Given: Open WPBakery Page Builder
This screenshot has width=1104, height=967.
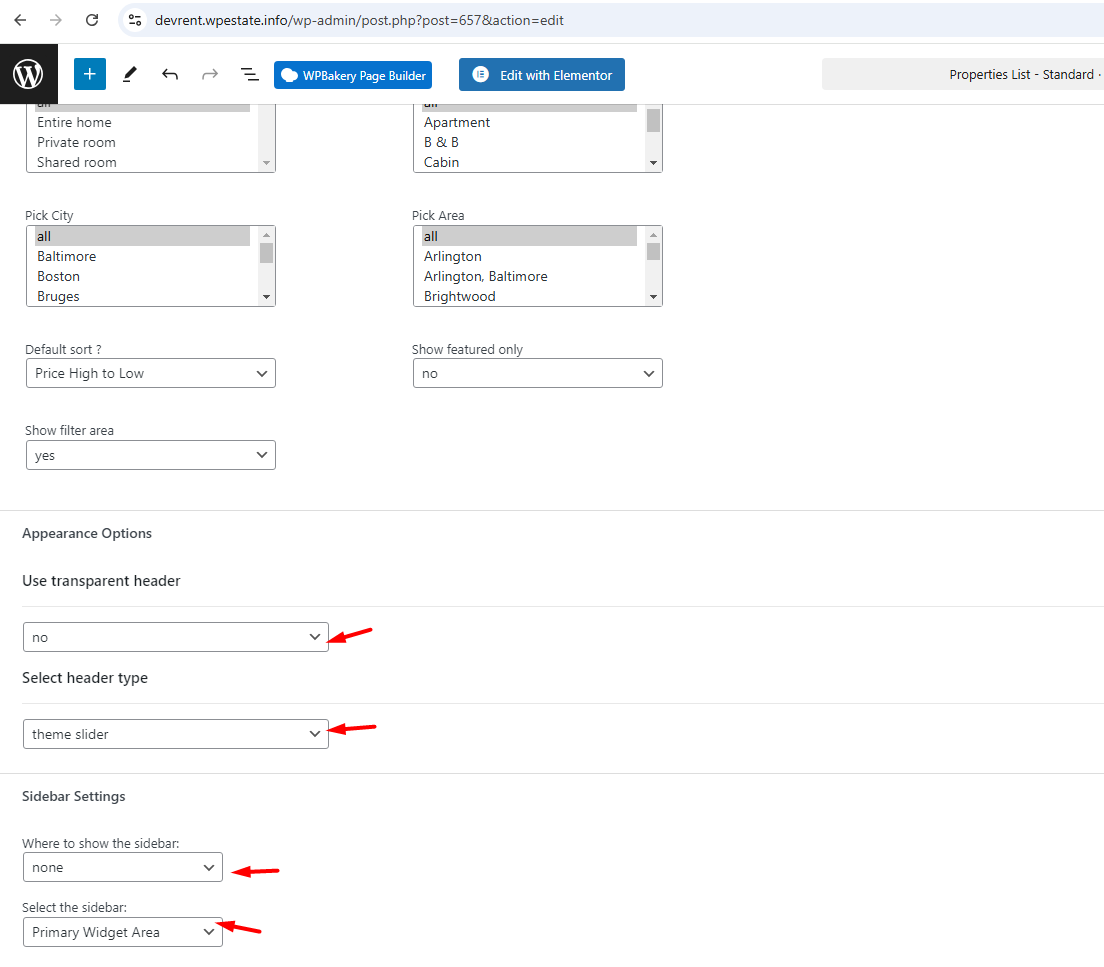Looking at the screenshot, I should 353,75.
